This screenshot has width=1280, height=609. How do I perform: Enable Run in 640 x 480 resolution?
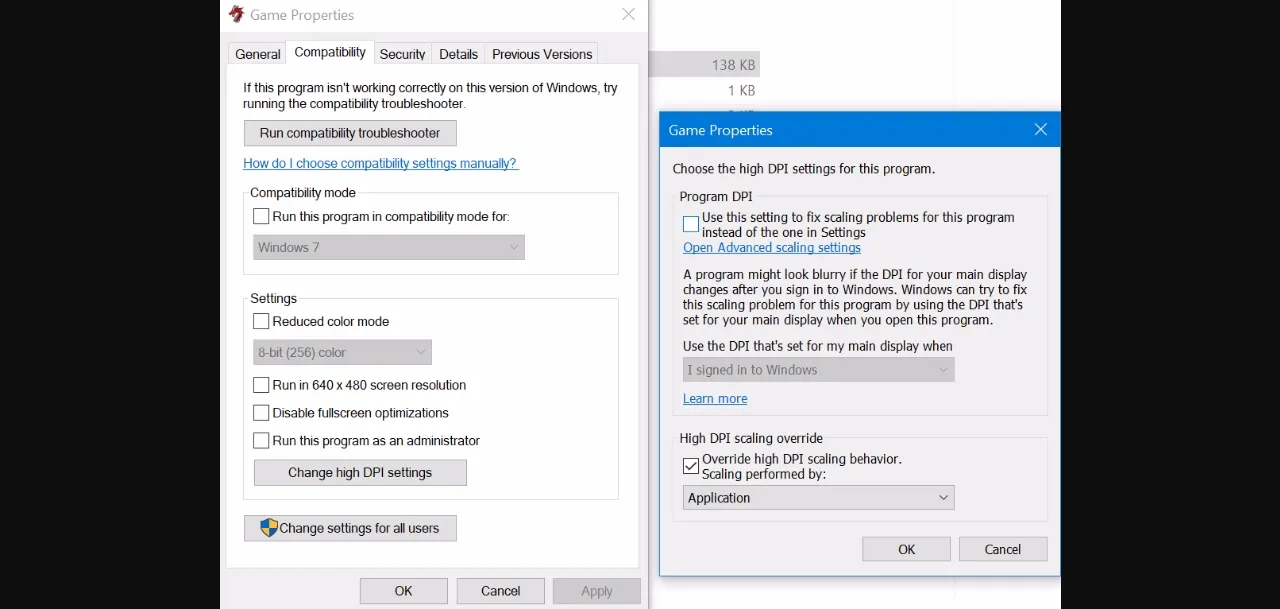(x=261, y=385)
